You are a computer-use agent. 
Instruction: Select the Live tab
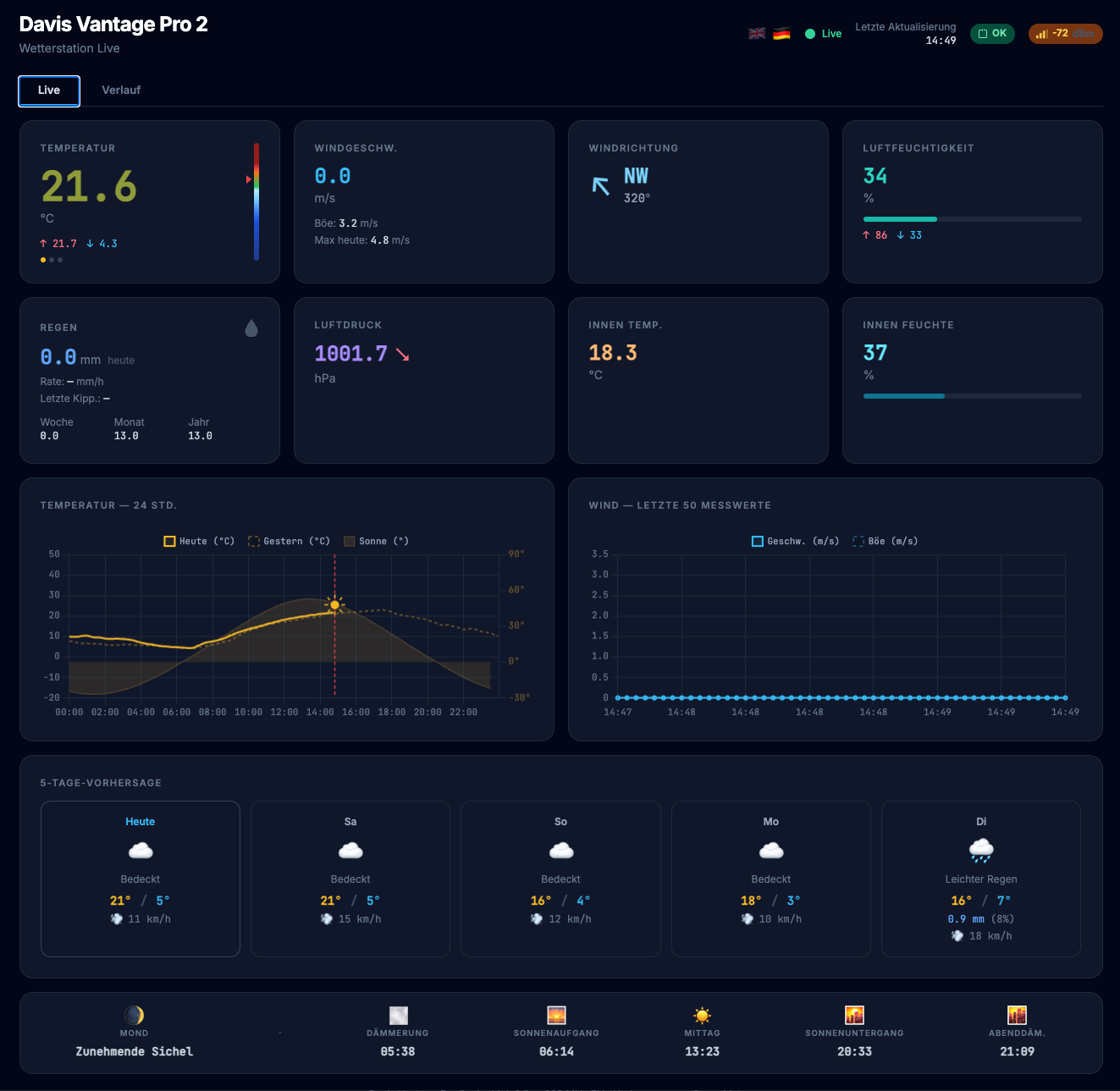pyautogui.click(x=49, y=91)
